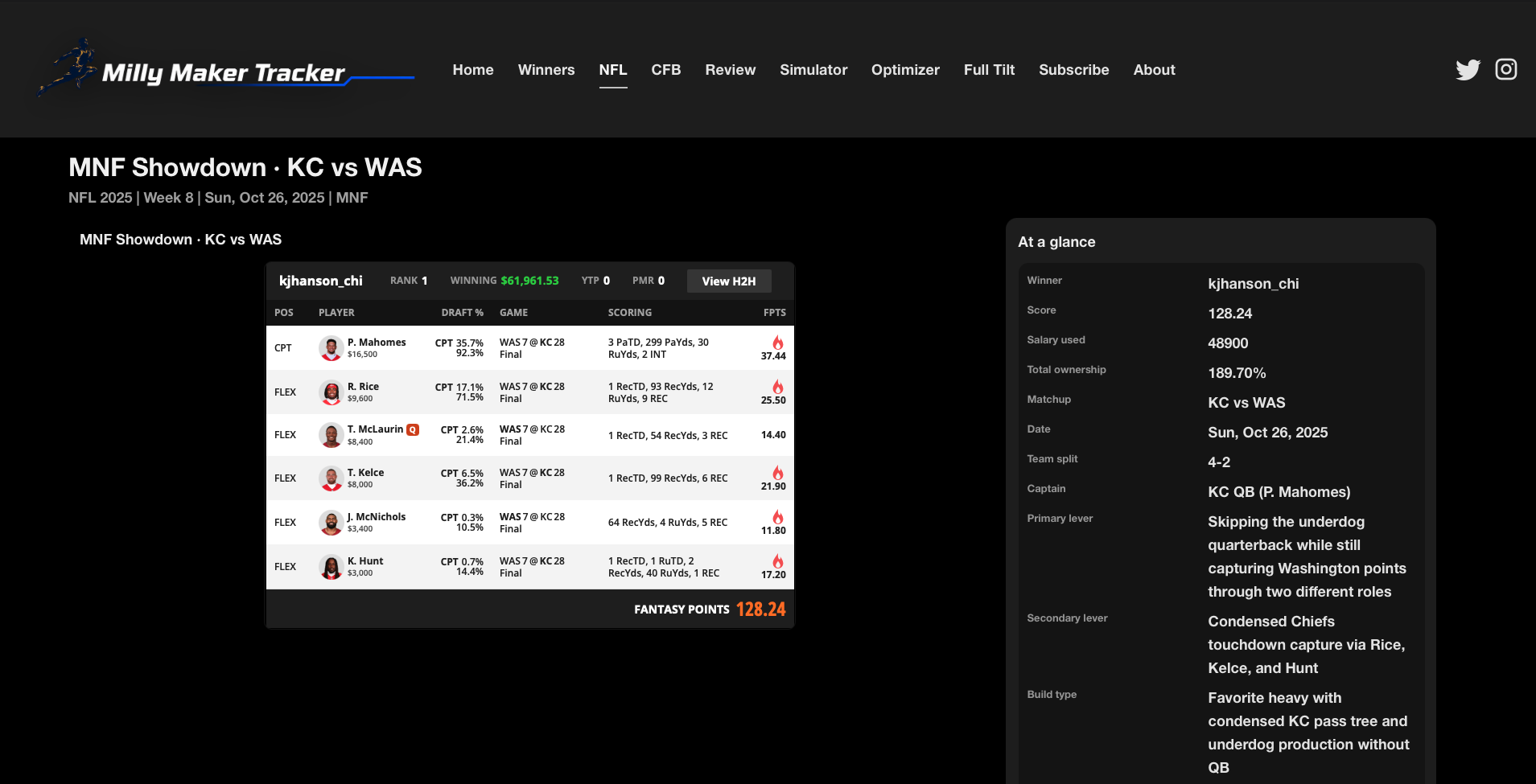Image resolution: width=1536 pixels, height=784 pixels.
Task: Click the total ownership value 189.70%
Action: click(1237, 372)
